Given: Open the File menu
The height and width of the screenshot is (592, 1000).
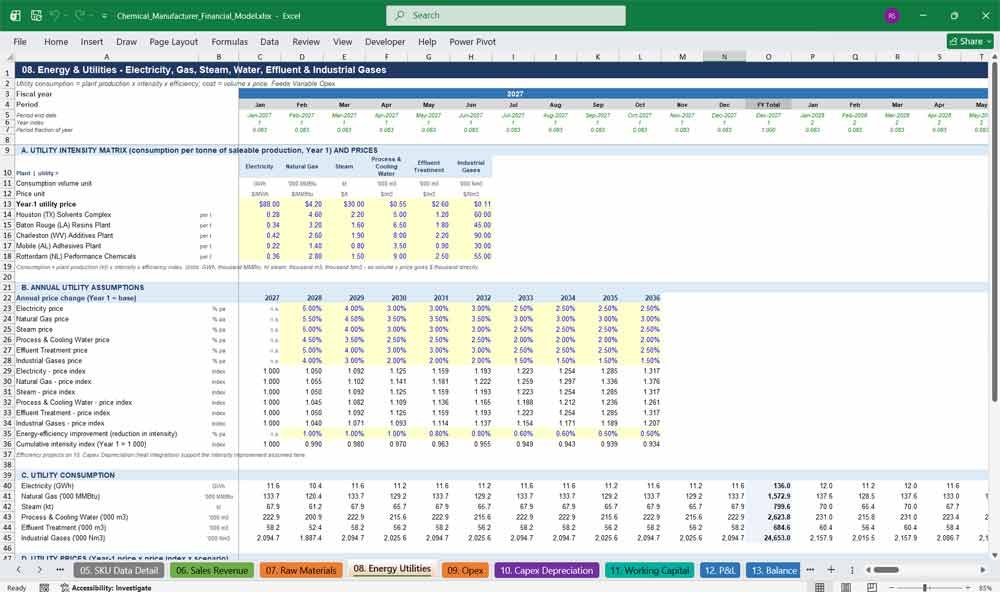Looking at the screenshot, I should 20,41.
